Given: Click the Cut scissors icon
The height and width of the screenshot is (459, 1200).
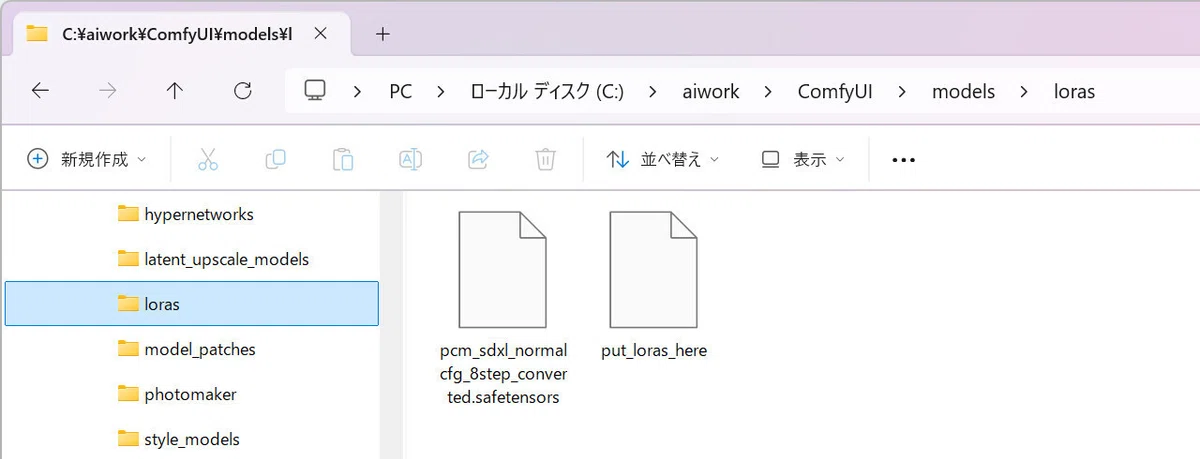Looking at the screenshot, I should (x=207, y=159).
